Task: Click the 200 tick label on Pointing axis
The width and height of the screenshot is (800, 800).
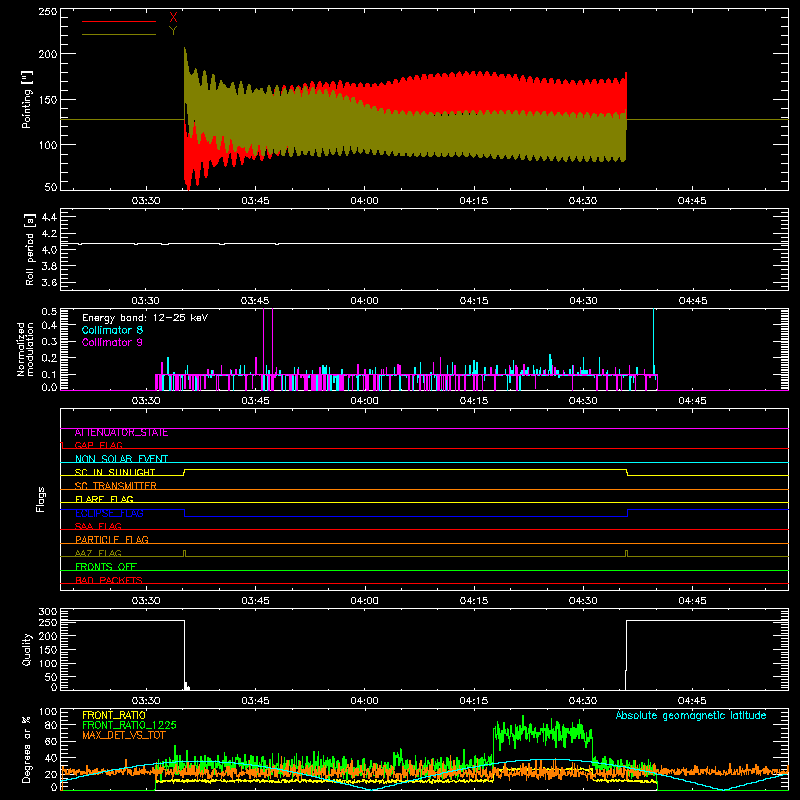Action: (x=48, y=54)
